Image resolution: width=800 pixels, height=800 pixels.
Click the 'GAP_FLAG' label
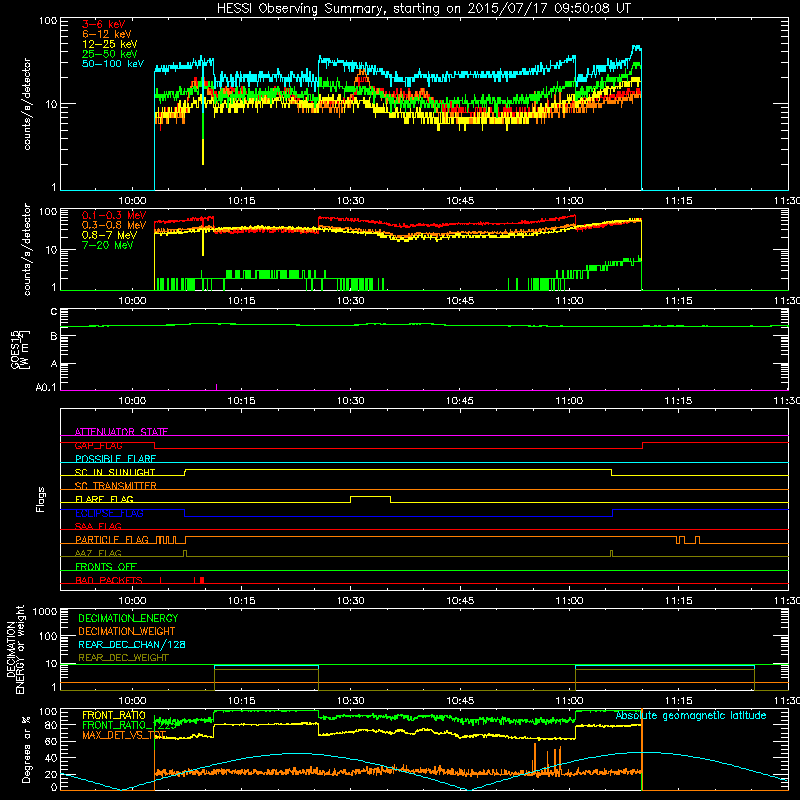coord(98,445)
